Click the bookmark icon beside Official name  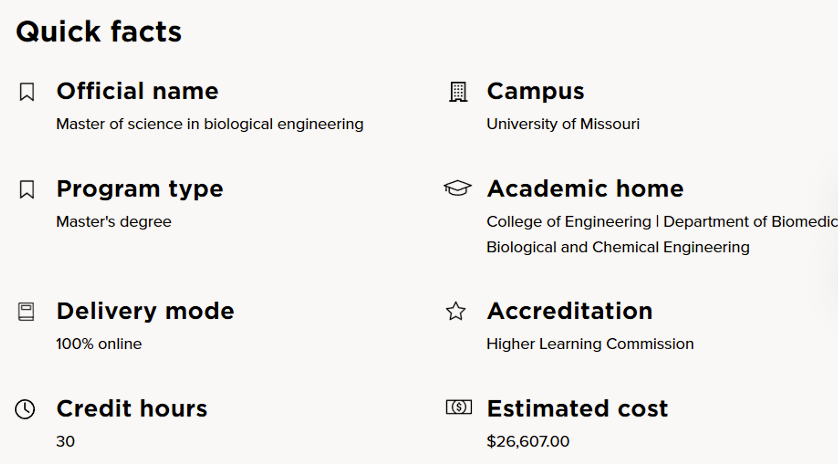[x=27, y=92]
